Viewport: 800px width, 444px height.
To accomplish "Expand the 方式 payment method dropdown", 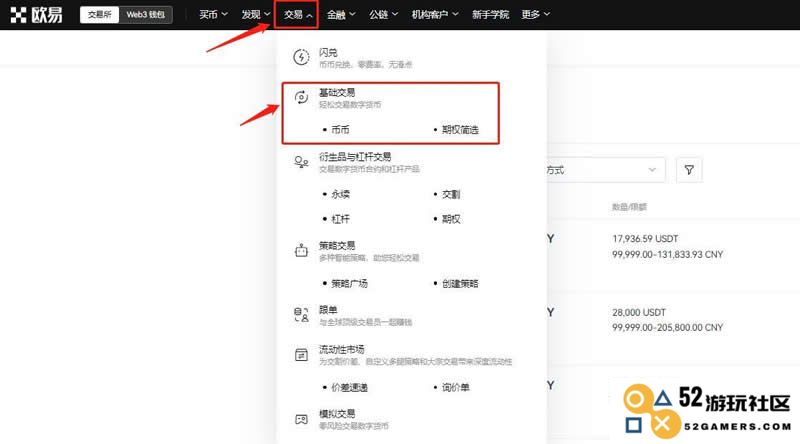I will point(606,170).
